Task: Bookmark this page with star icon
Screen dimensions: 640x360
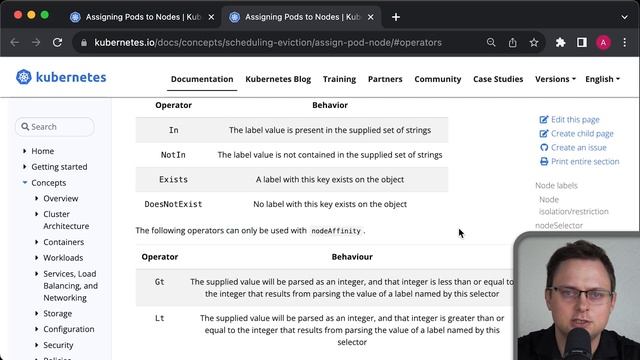Action: (x=534, y=42)
